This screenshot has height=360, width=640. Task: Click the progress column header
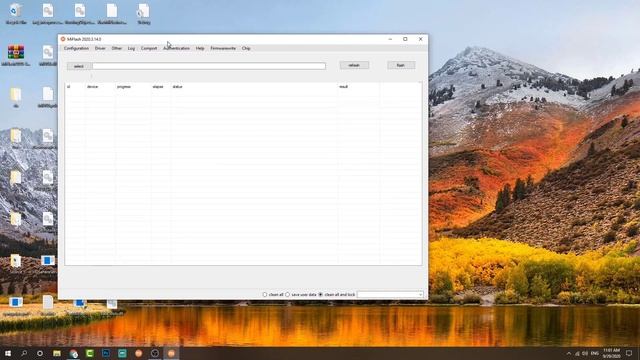click(124, 87)
